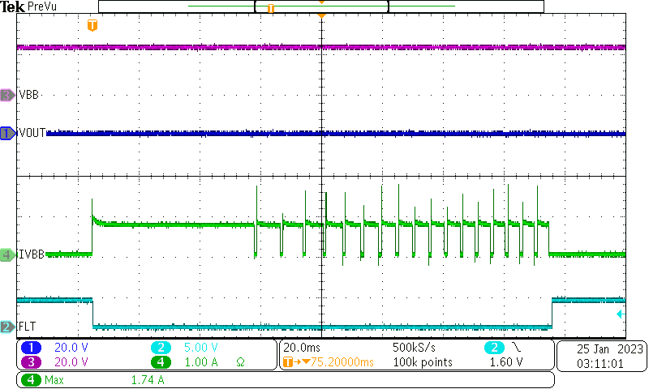
Task: Click the IVBB waveform label
Action: point(32,255)
